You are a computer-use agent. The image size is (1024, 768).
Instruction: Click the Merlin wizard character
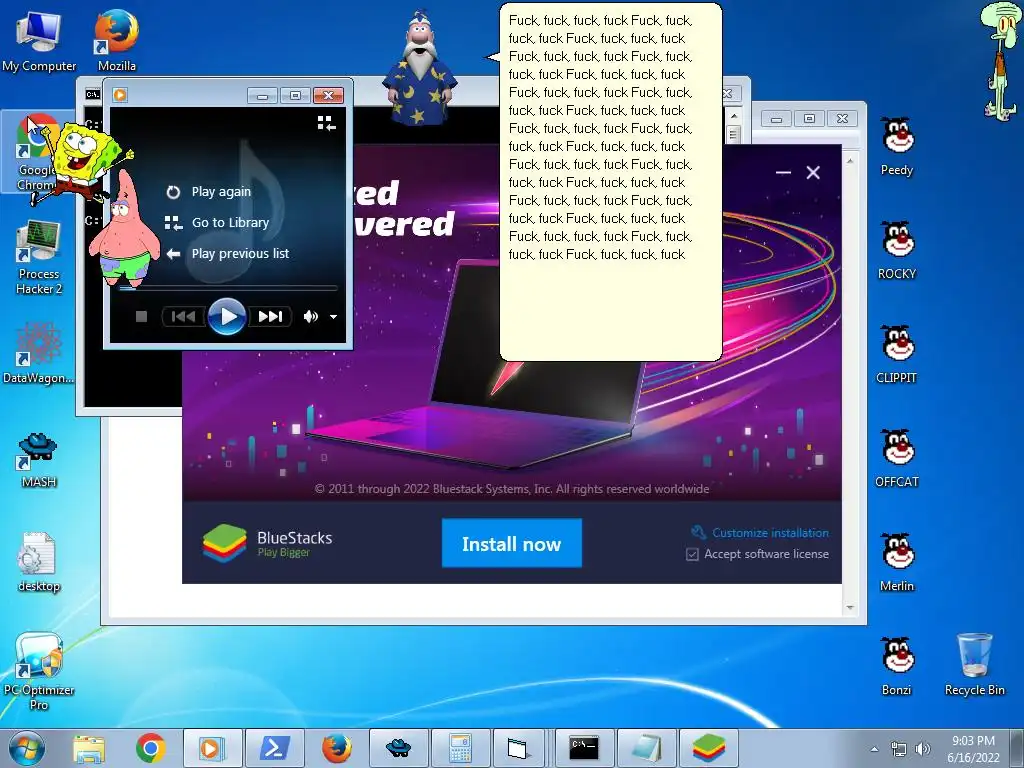pos(419,69)
